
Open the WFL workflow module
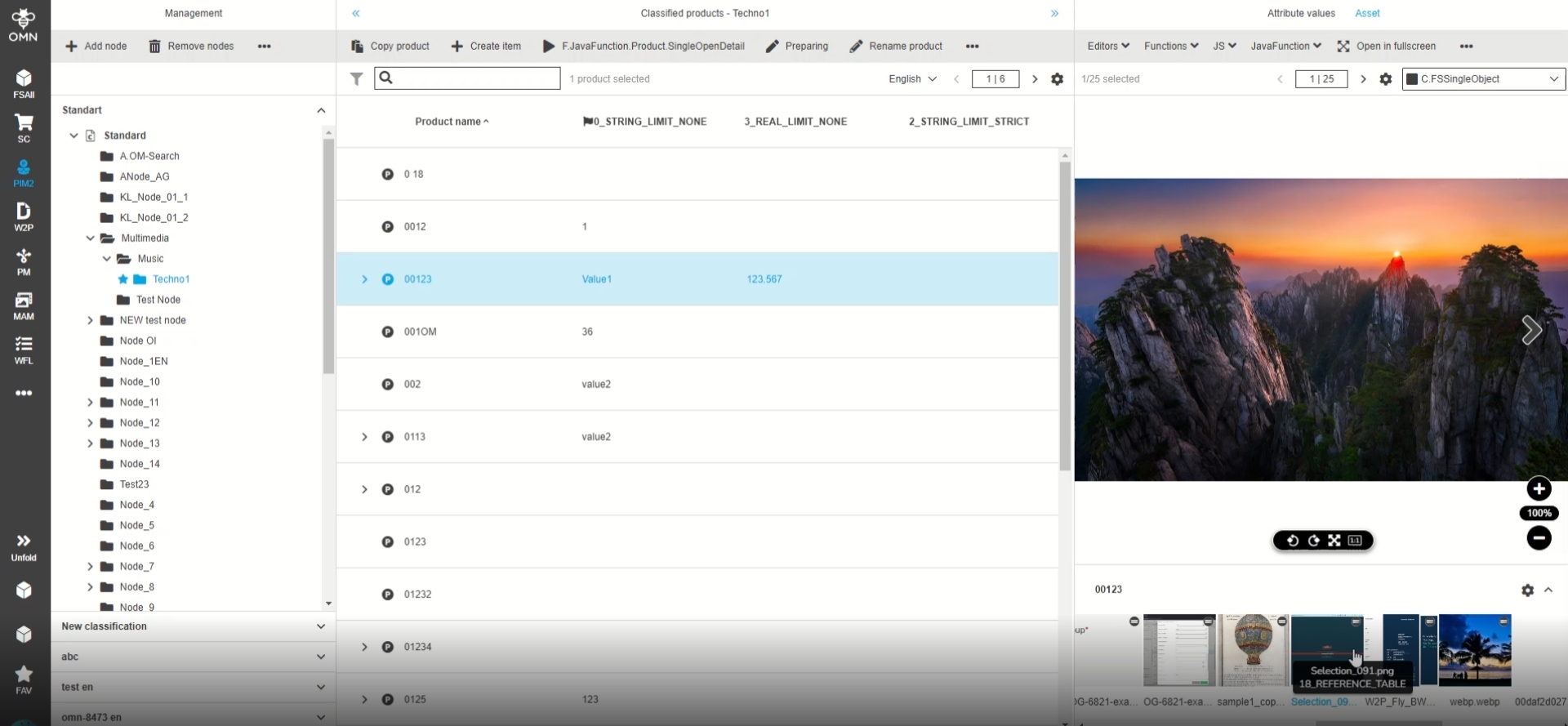tap(24, 350)
